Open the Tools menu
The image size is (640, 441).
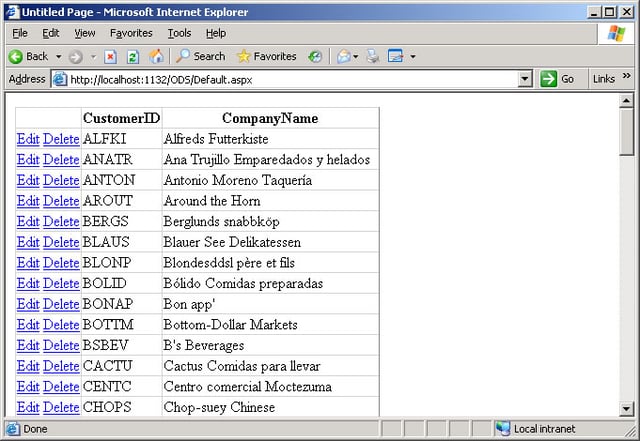(179, 33)
